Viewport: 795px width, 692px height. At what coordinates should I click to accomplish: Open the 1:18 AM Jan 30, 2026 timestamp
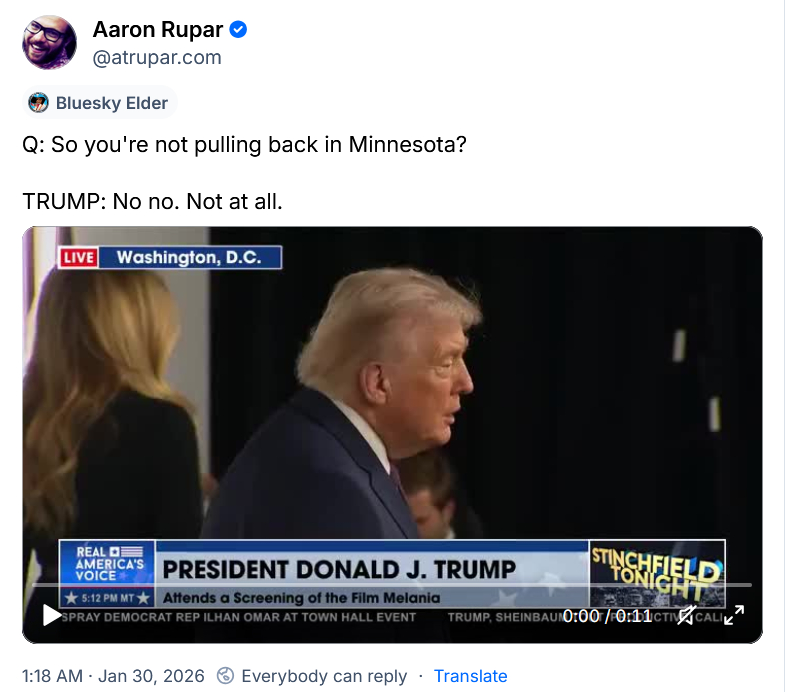click(113, 676)
